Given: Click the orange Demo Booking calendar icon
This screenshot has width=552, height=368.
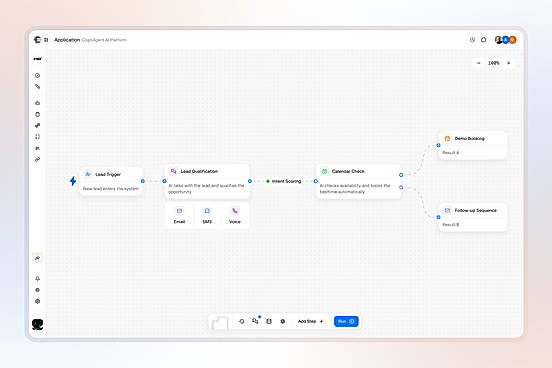Looking at the screenshot, I should [447, 138].
